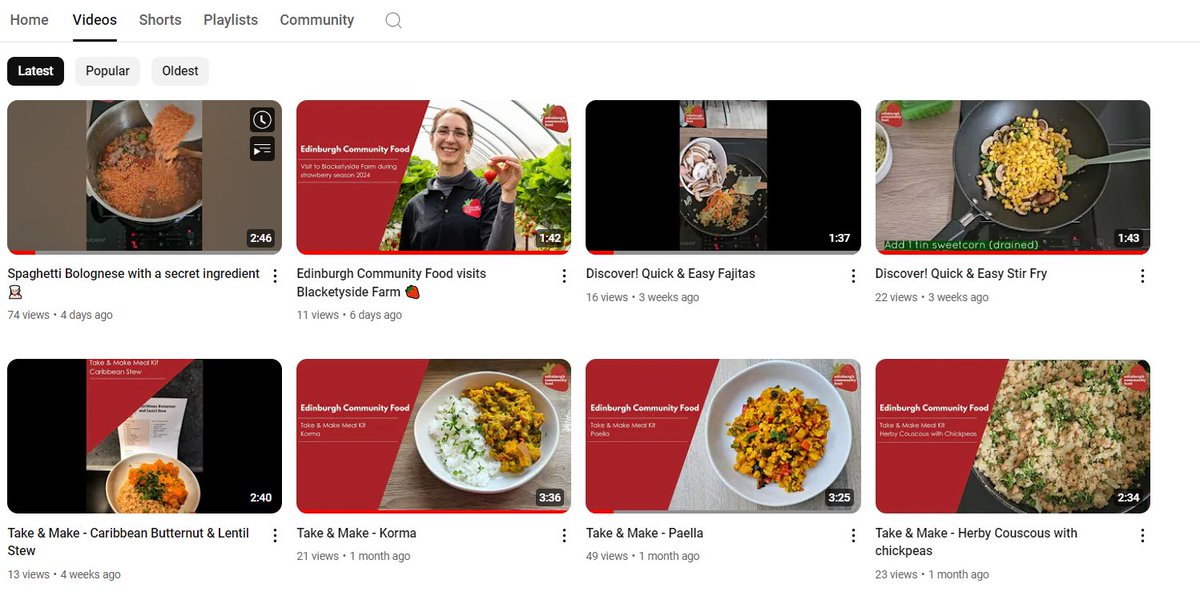Open more options for Quick & Easy Fajitas

click(x=853, y=276)
